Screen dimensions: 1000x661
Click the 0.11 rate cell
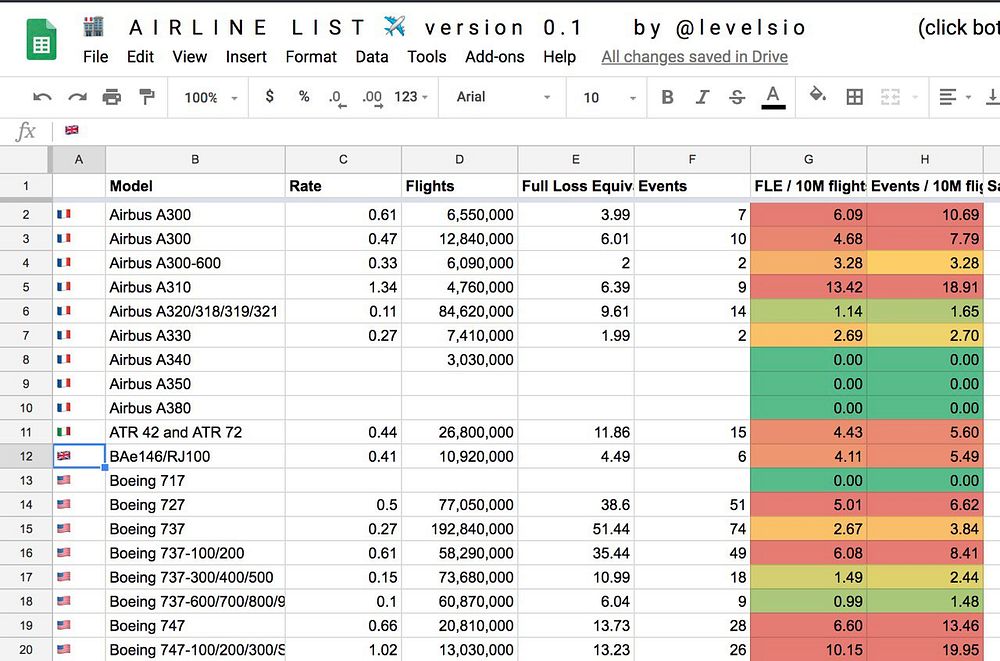[343, 311]
